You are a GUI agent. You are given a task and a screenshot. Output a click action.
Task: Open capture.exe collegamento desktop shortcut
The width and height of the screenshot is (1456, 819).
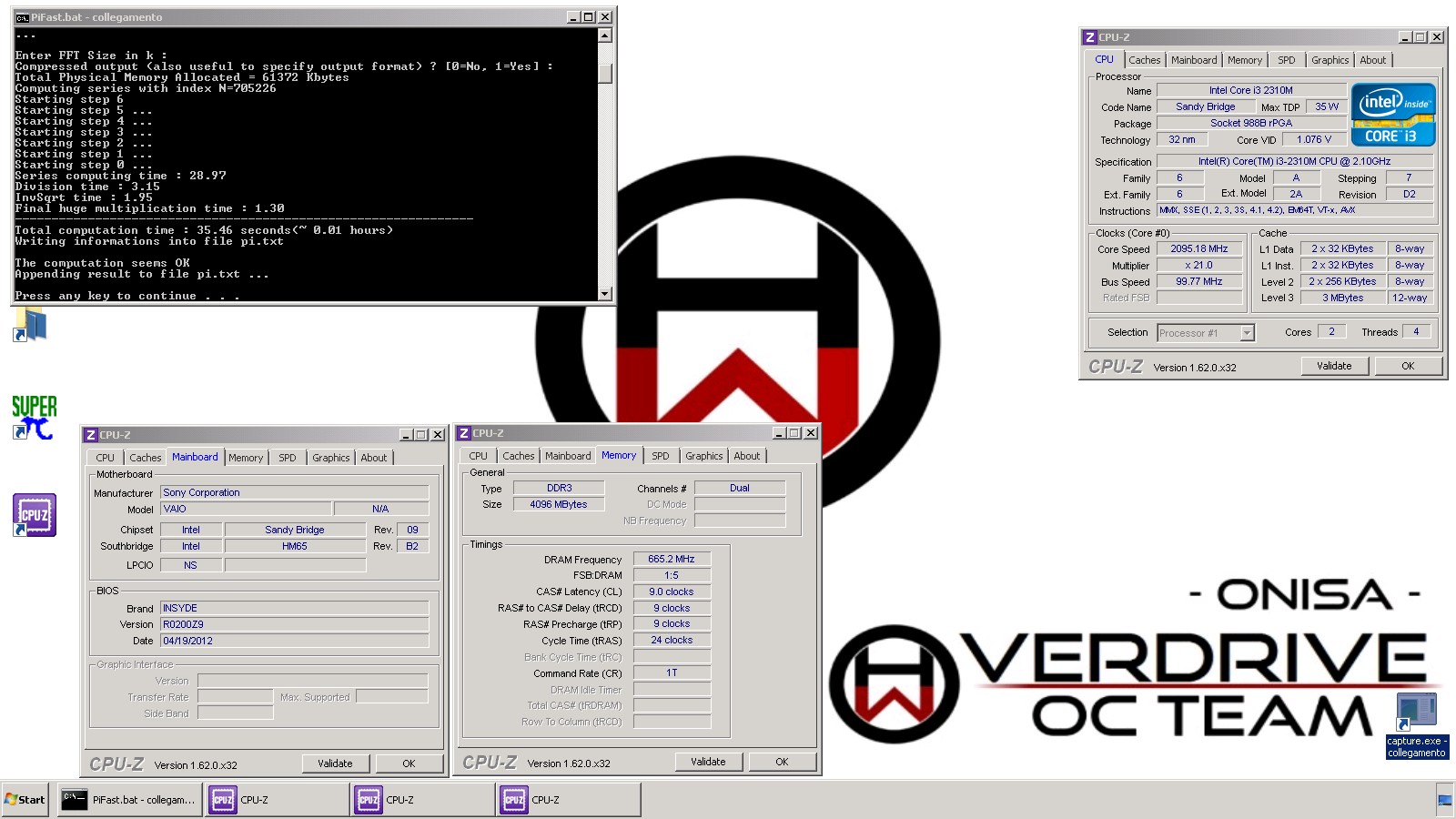[1416, 725]
